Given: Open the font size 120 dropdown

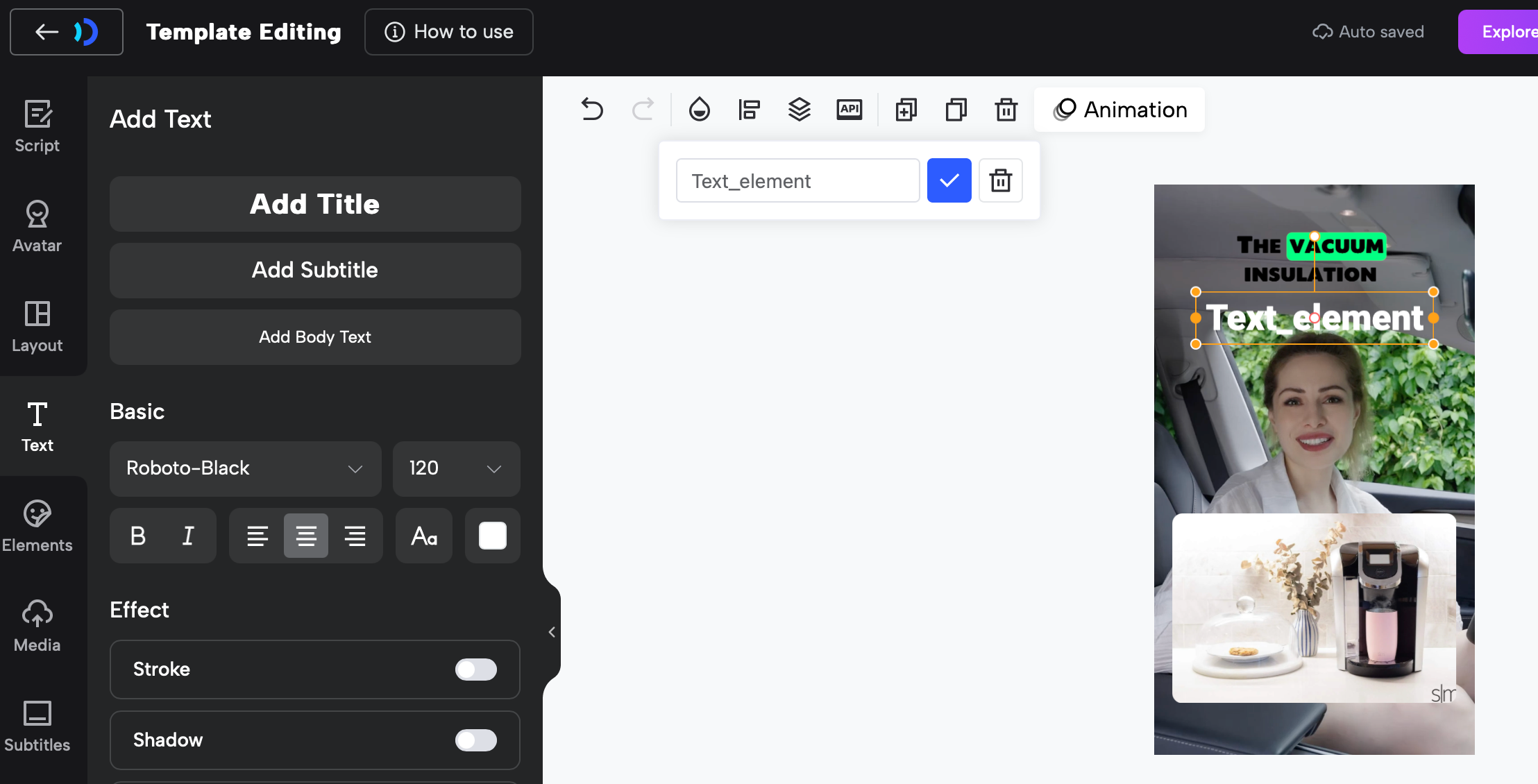Looking at the screenshot, I should pyautogui.click(x=456, y=468).
